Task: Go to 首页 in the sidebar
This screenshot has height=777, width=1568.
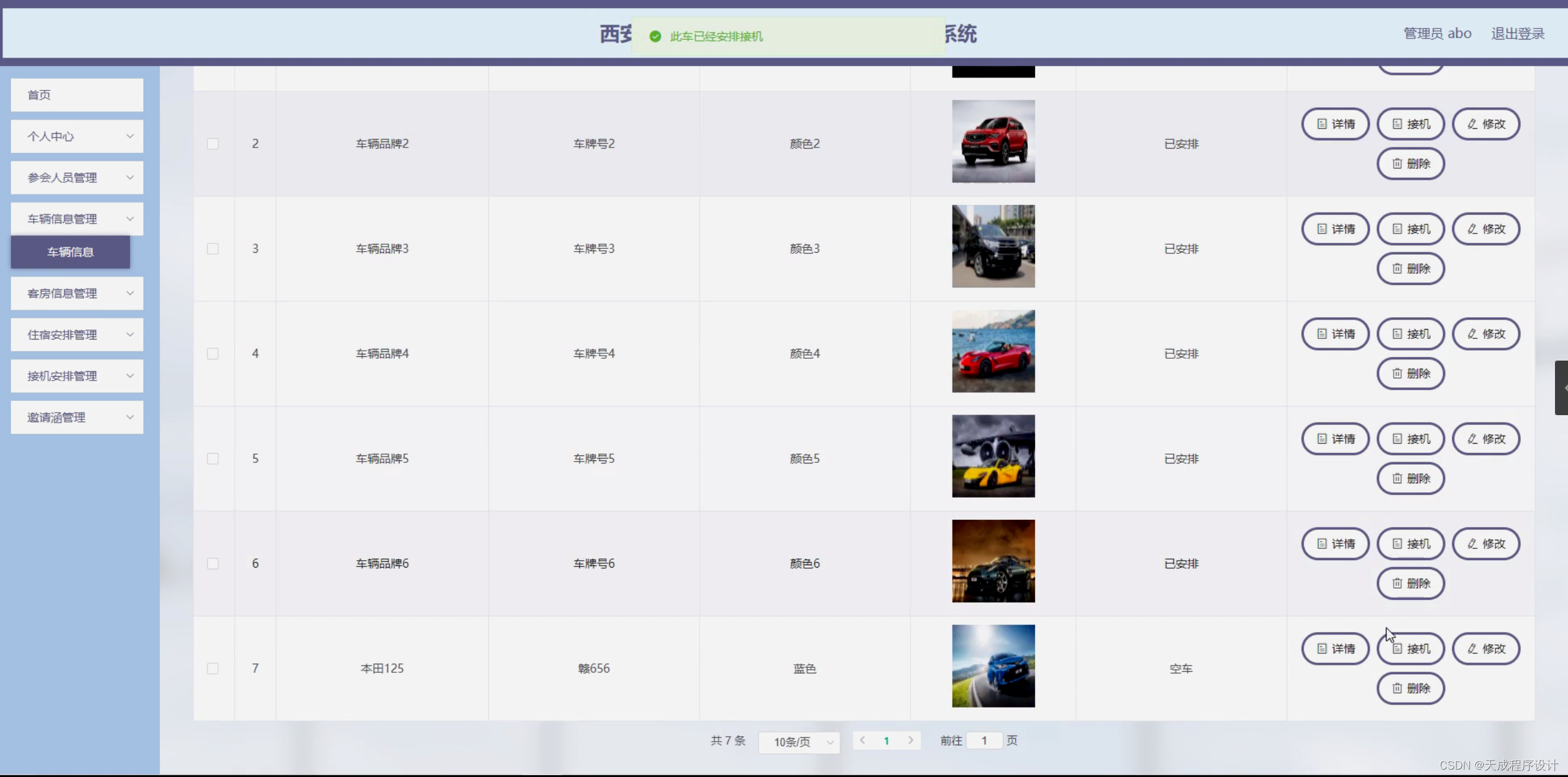Action: coord(77,95)
